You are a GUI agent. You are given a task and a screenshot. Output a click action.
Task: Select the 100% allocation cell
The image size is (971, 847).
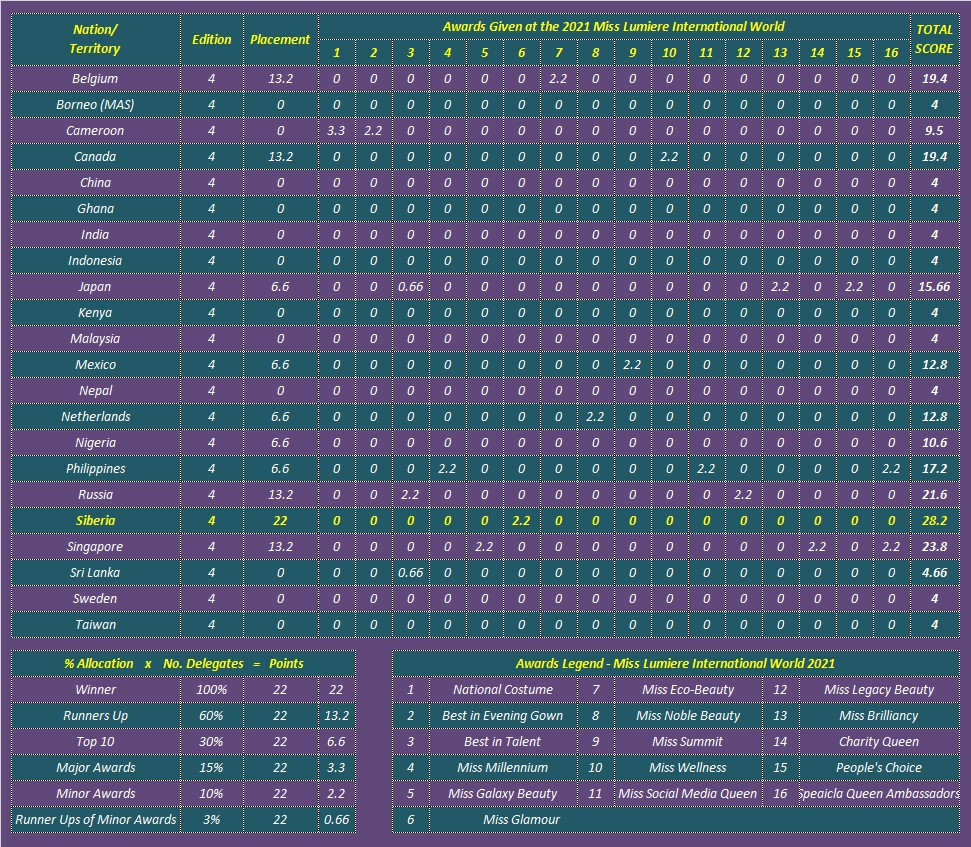pos(212,690)
